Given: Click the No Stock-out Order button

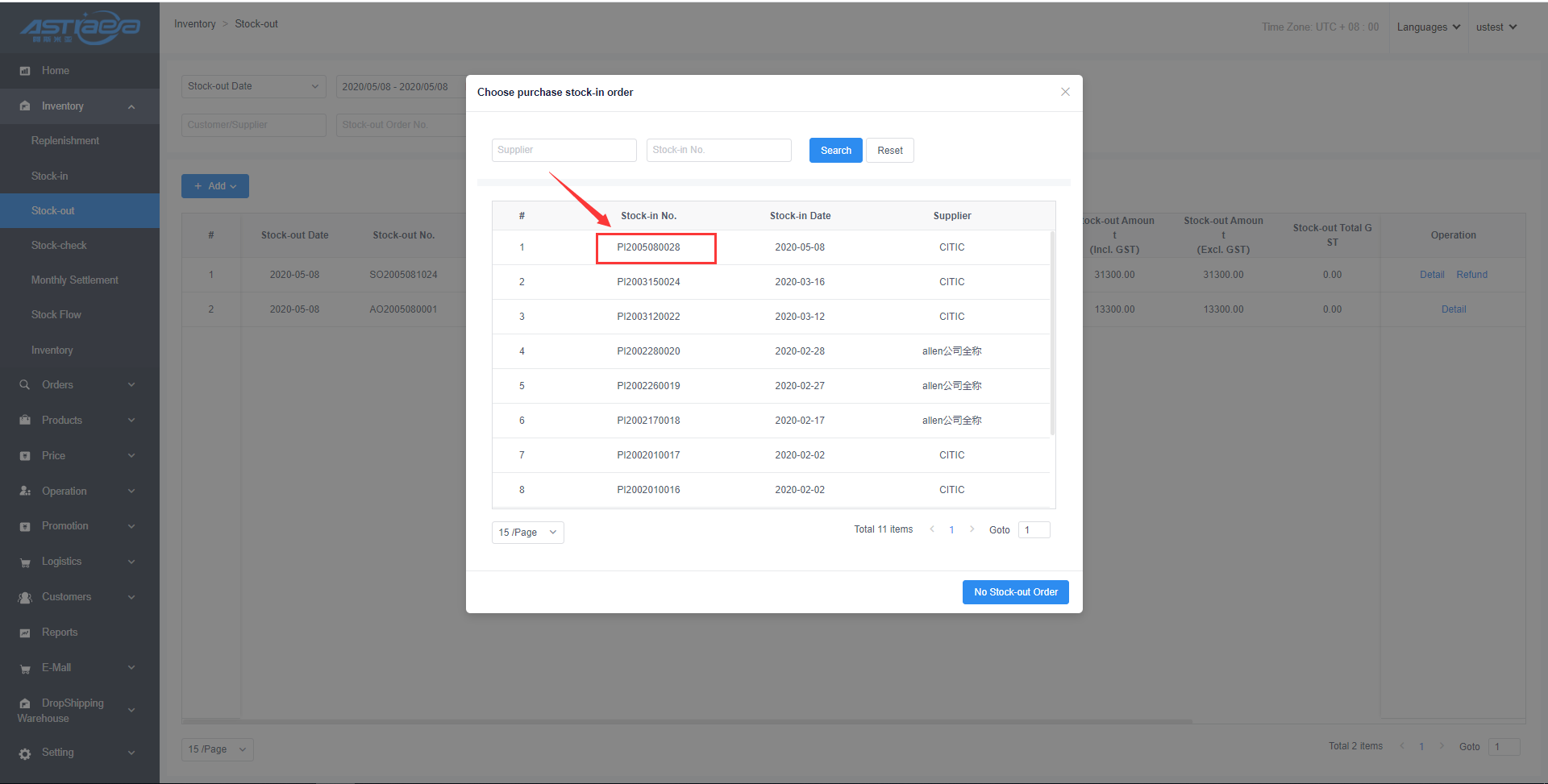Looking at the screenshot, I should (x=1015, y=592).
